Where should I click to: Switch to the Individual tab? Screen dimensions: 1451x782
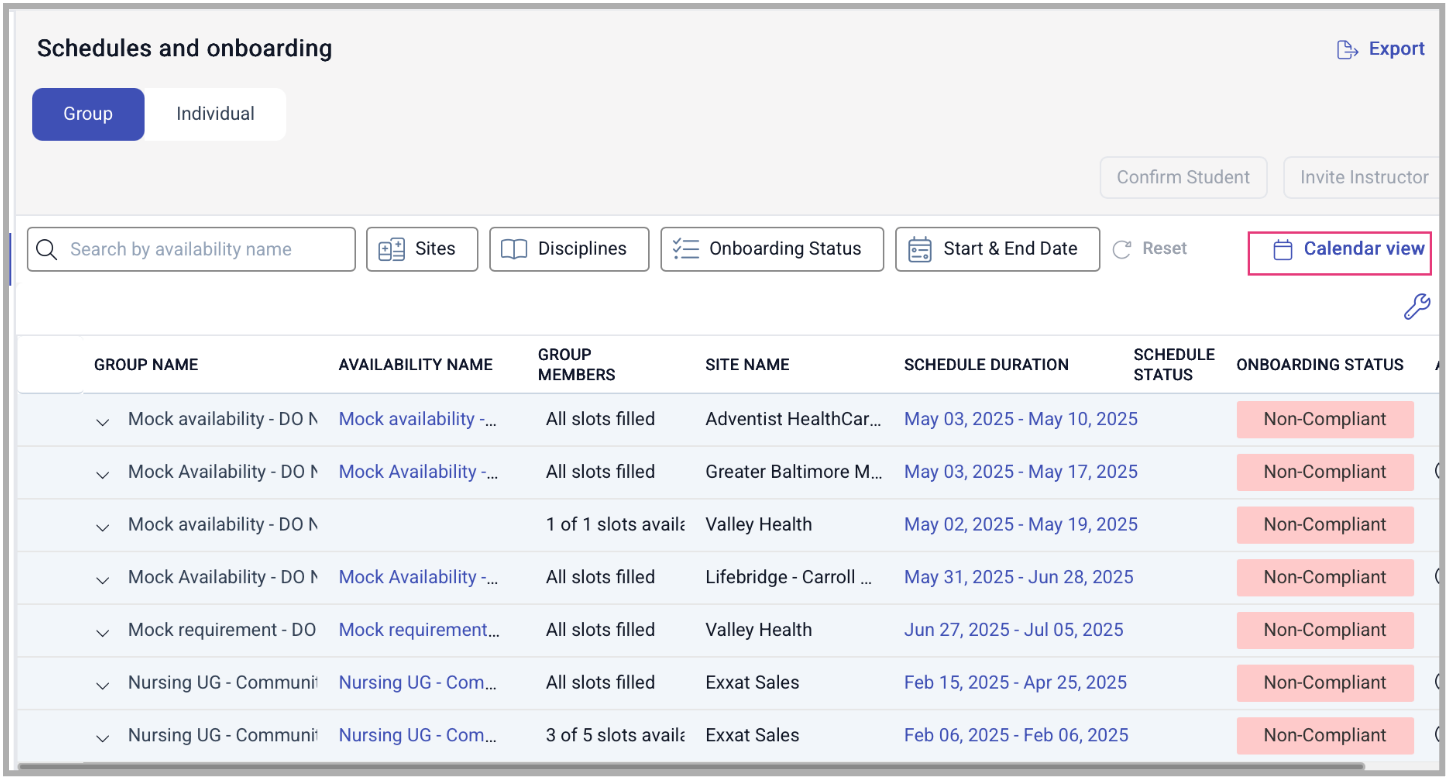pos(215,114)
